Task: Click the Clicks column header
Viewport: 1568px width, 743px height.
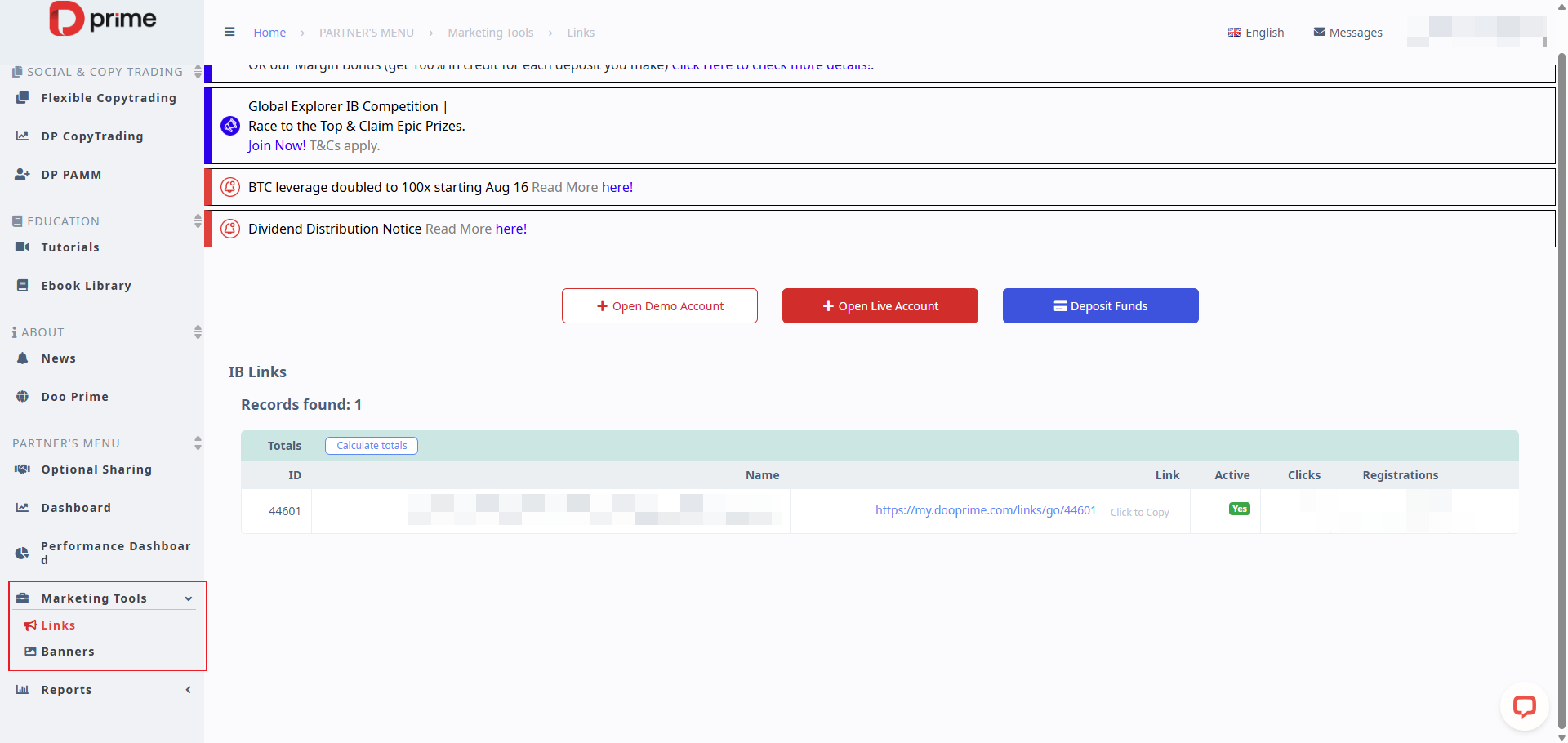Action: click(1304, 475)
